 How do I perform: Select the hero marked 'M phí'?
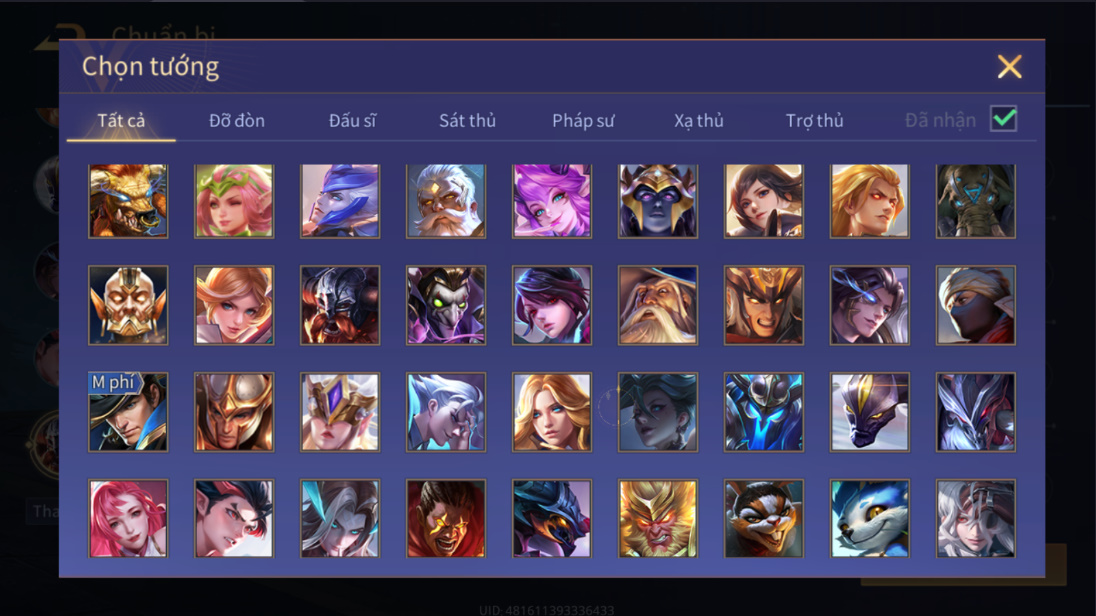coord(128,412)
